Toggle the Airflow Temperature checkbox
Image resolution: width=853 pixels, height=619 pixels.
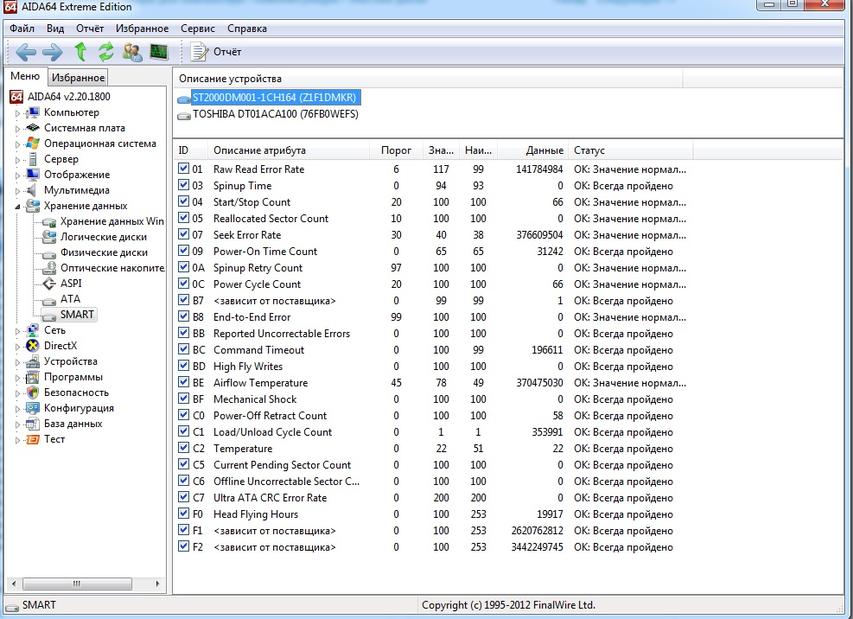pyautogui.click(x=183, y=382)
